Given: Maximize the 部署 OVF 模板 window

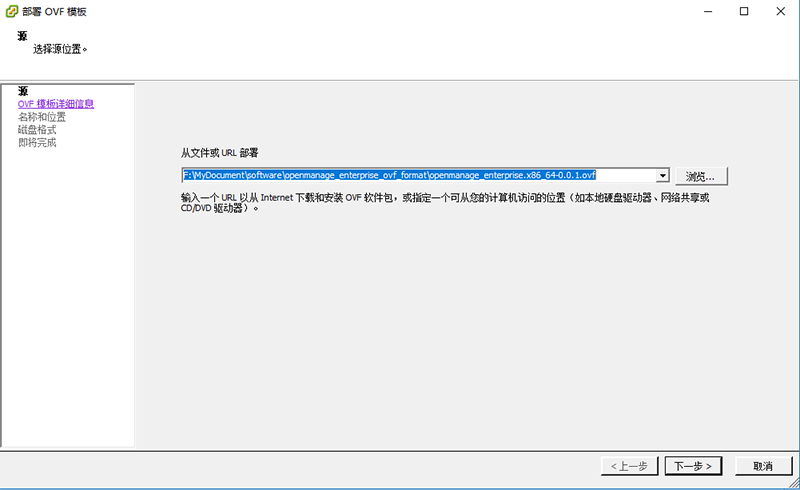Looking at the screenshot, I should click(x=744, y=11).
